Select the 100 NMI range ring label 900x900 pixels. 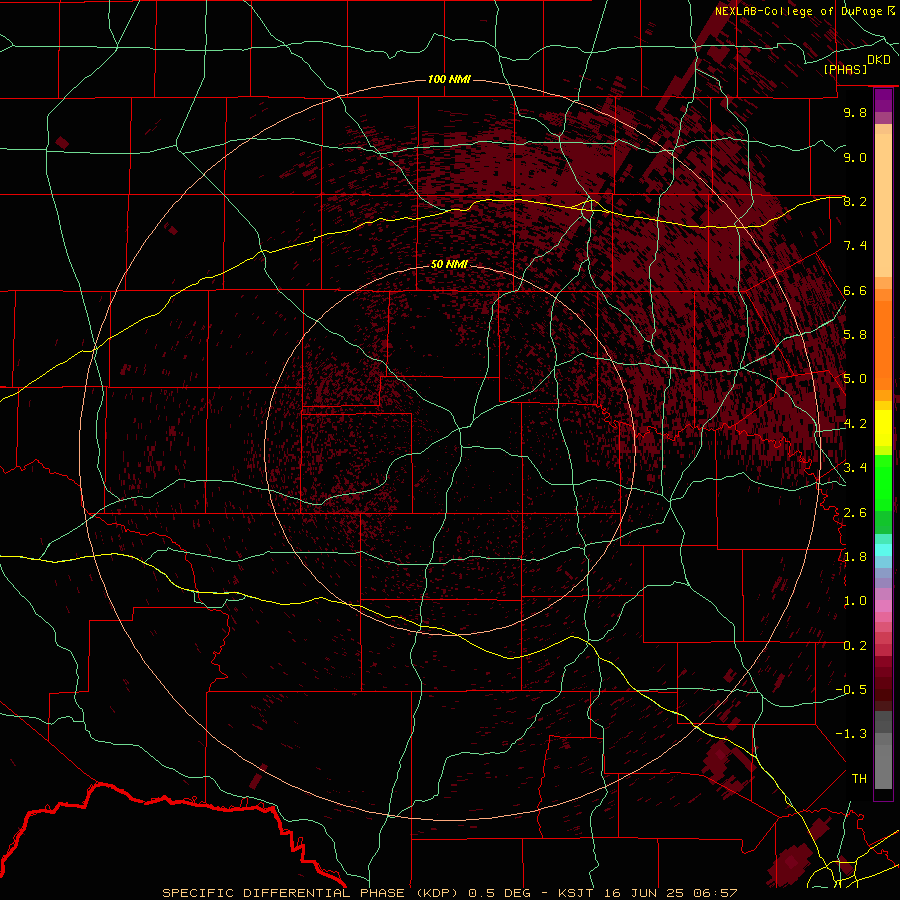point(449,79)
